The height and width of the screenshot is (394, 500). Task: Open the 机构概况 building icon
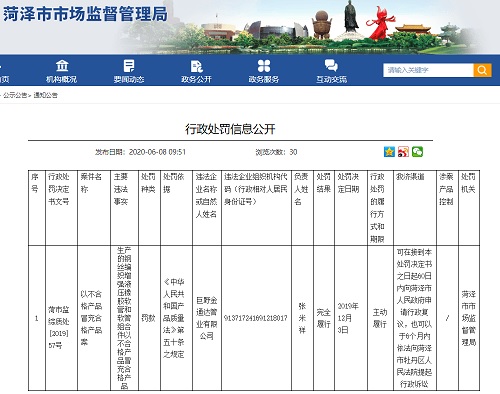(x=62, y=66)
